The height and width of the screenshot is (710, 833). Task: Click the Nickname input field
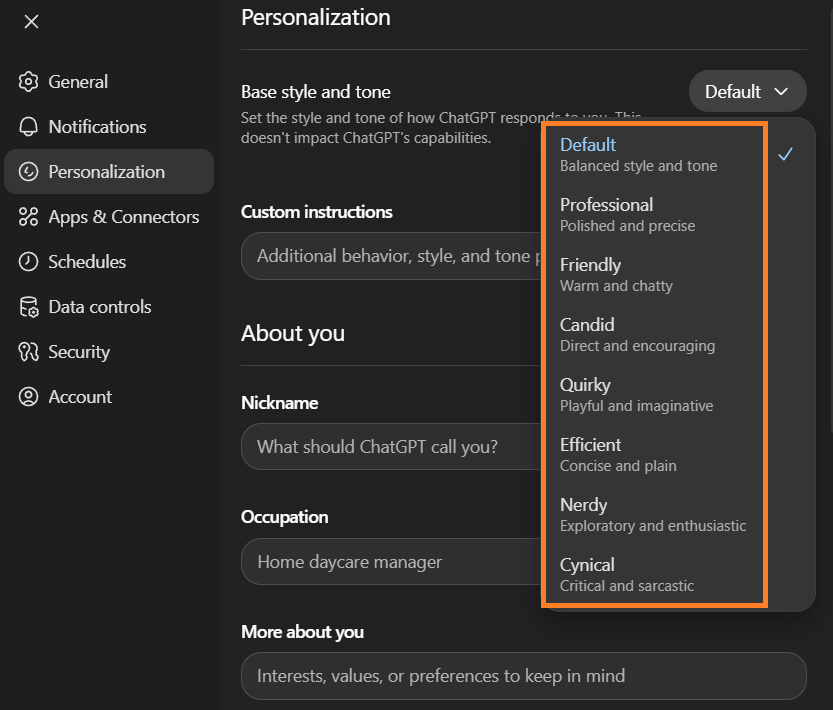point(393,447)
